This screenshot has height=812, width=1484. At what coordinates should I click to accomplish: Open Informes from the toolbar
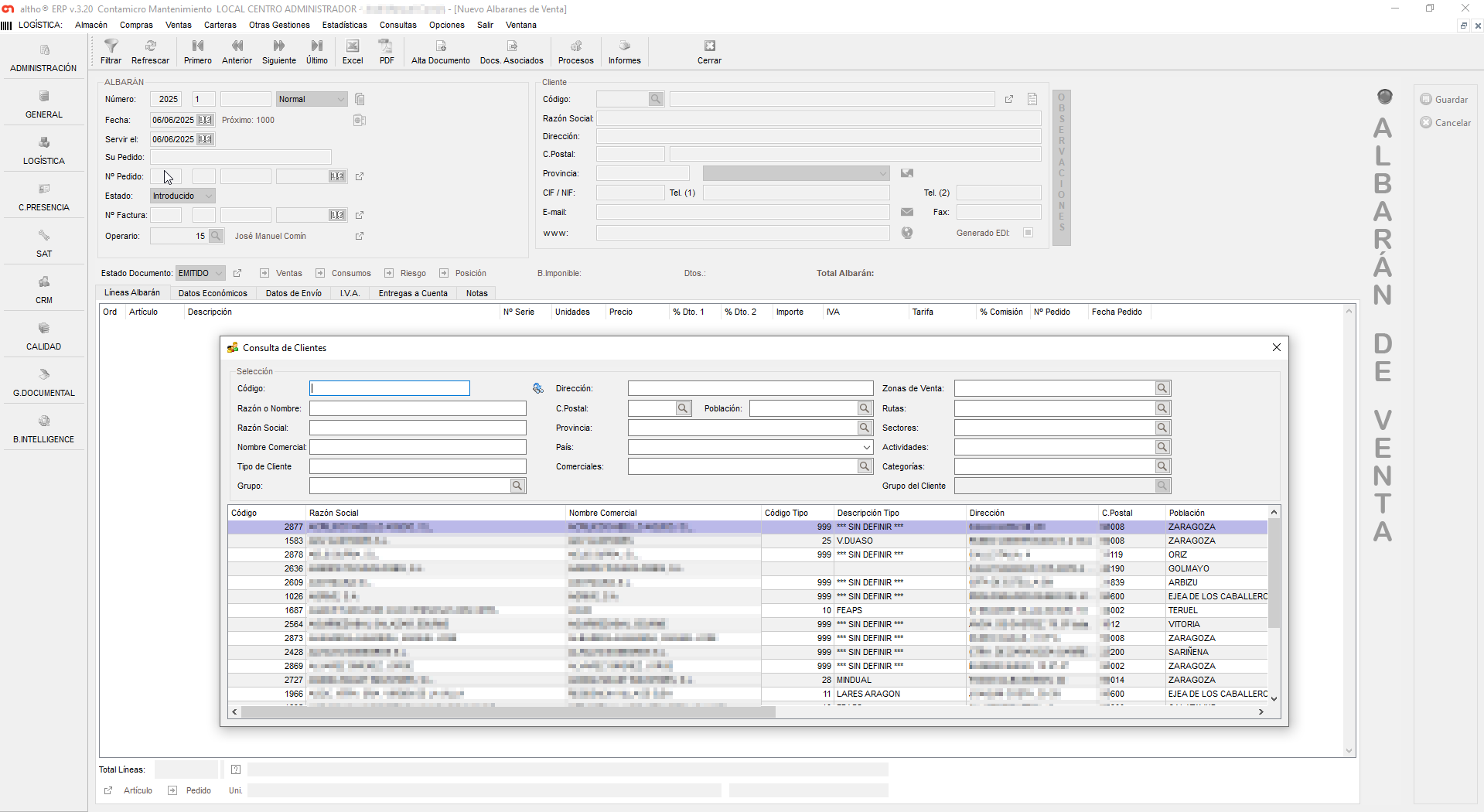[624, 47]
